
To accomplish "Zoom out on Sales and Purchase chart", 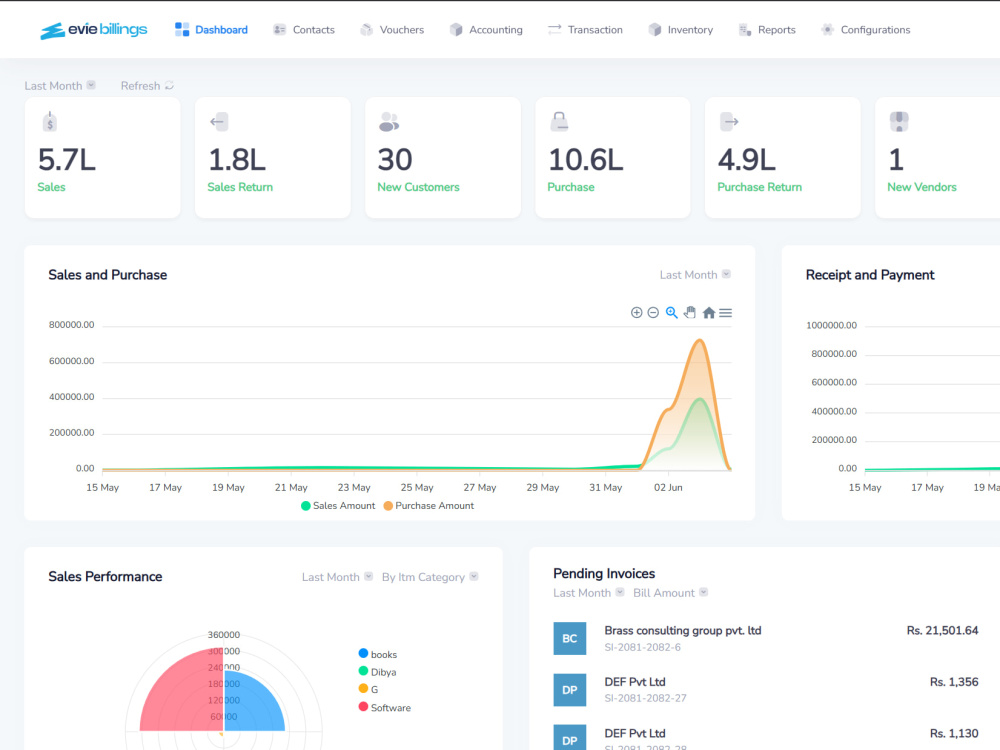I will coord(653,312).
